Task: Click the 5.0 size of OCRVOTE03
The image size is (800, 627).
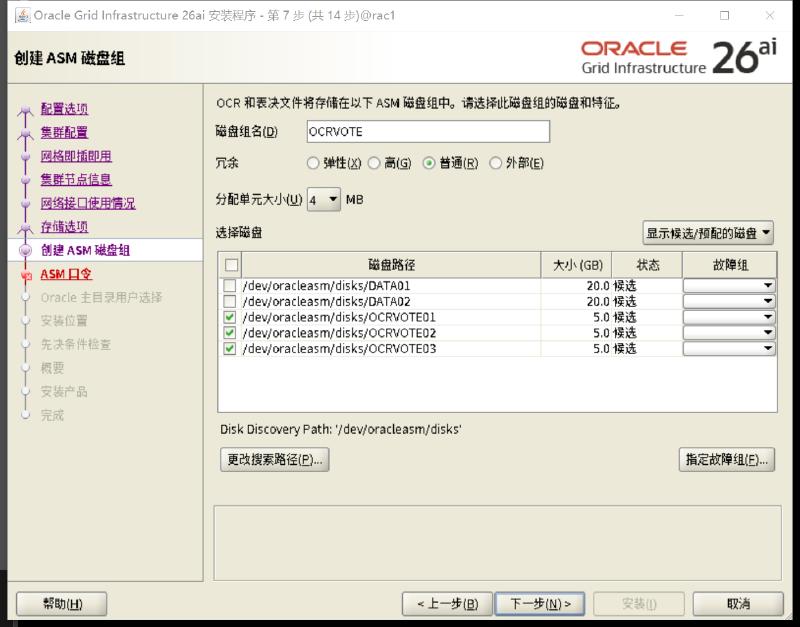Action: tap(602, 349)
